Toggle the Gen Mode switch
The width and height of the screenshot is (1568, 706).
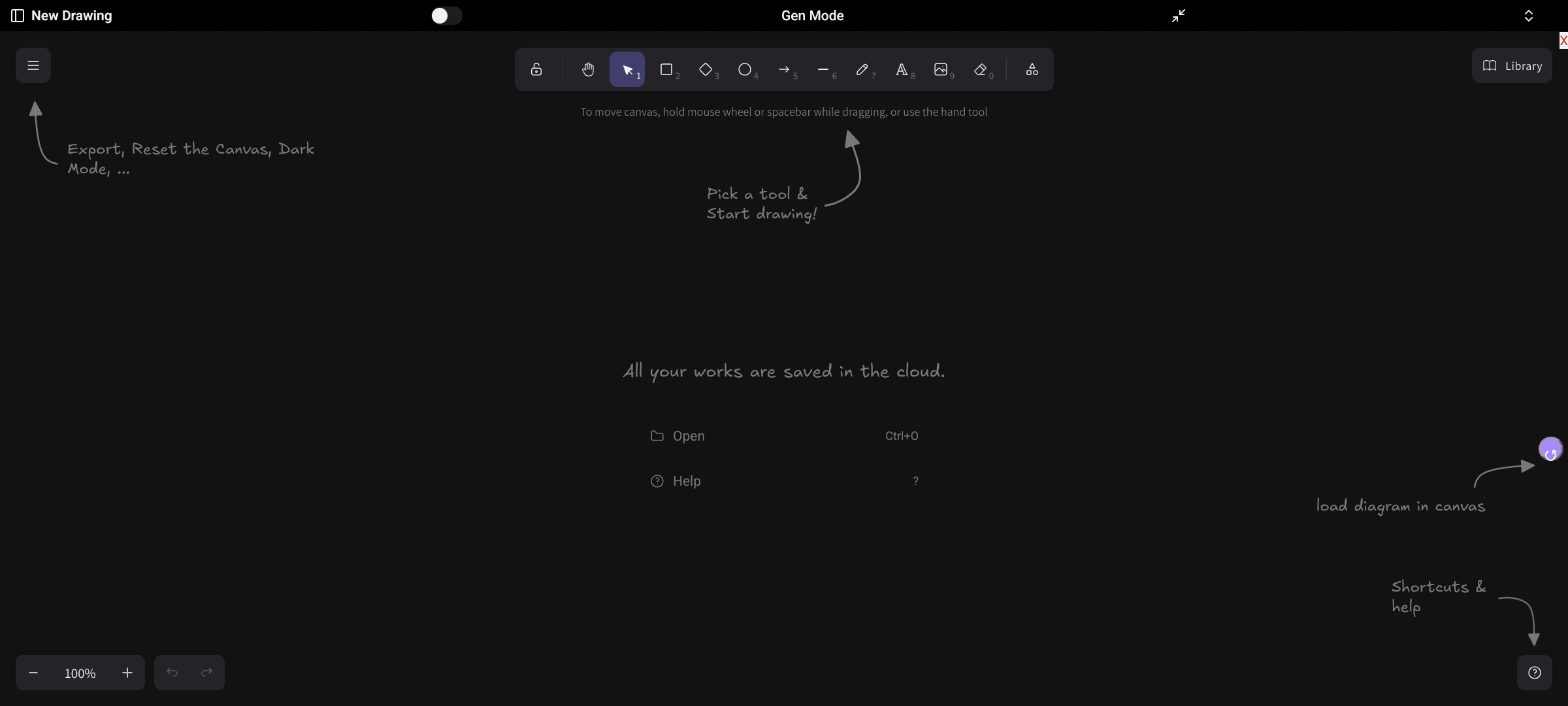[x=447, y=16]
